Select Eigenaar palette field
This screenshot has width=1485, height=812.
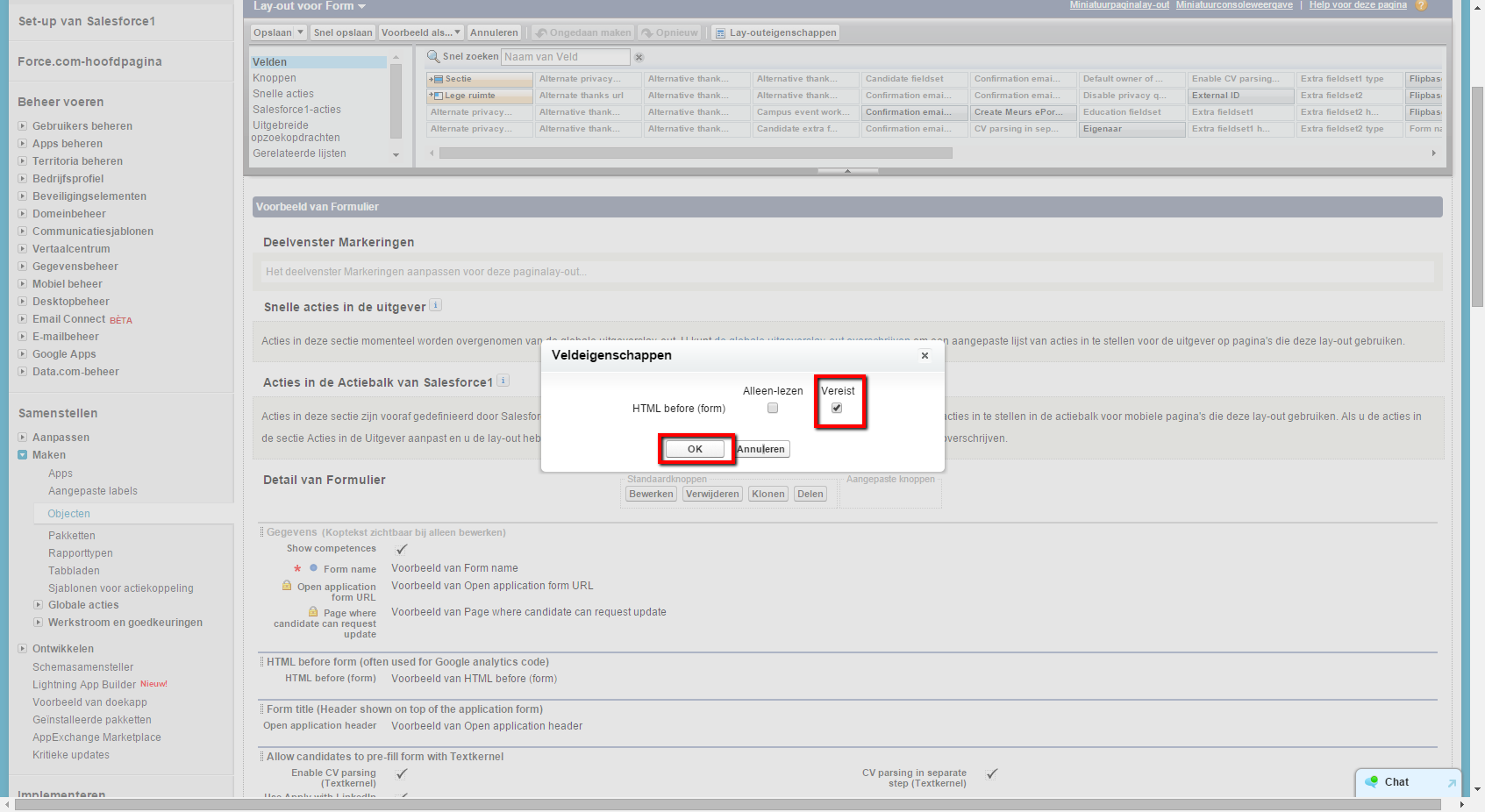click(1132, 129)
